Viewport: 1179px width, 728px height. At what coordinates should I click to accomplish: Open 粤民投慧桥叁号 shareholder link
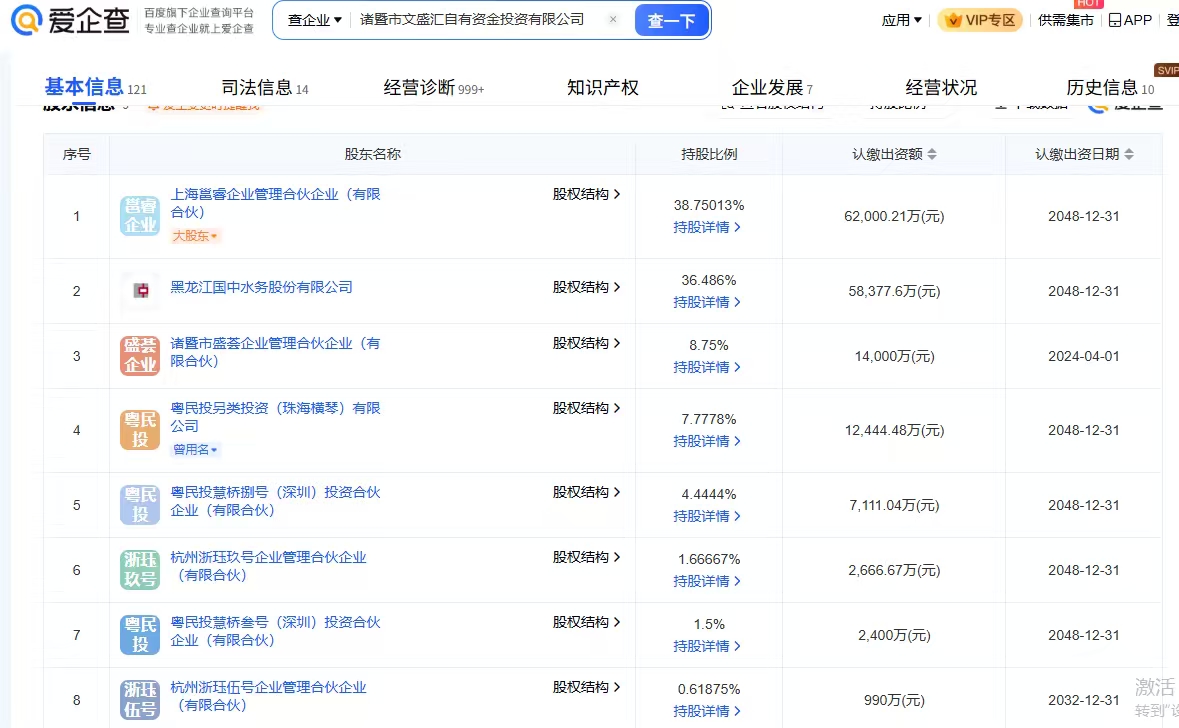coord(275,631)
